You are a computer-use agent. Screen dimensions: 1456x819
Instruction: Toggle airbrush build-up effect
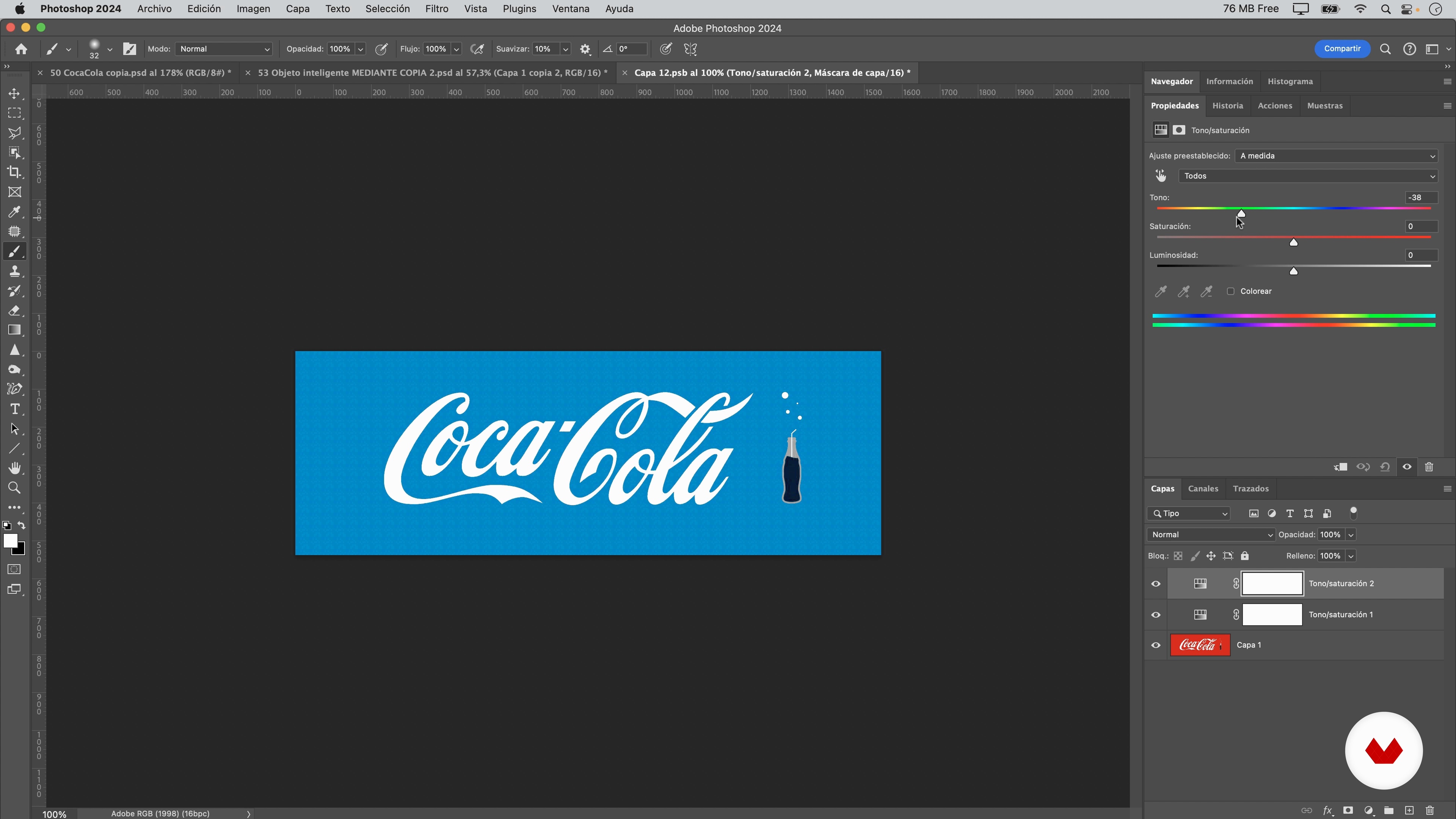click(477, 49)
